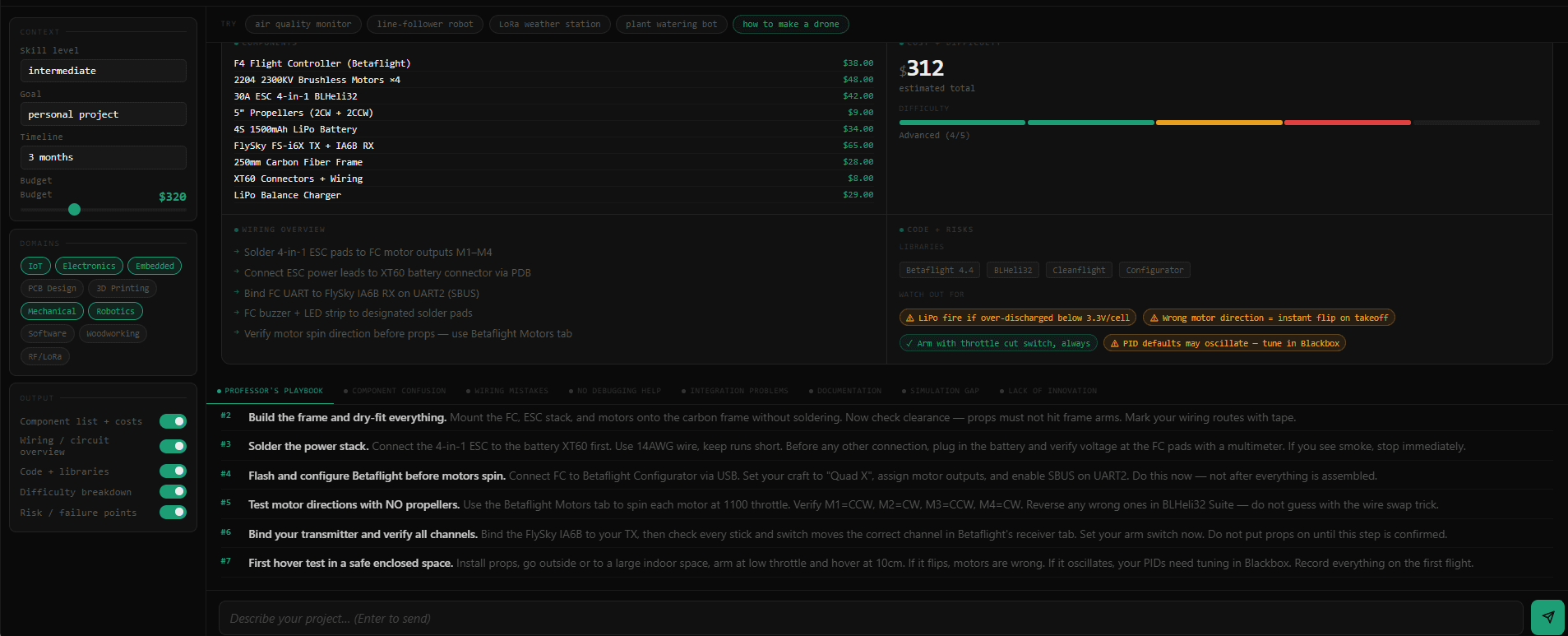Switch to the Wiring Mistakes tab
Viewport: 1568px width, 636px height.
[x=507, y=391]
